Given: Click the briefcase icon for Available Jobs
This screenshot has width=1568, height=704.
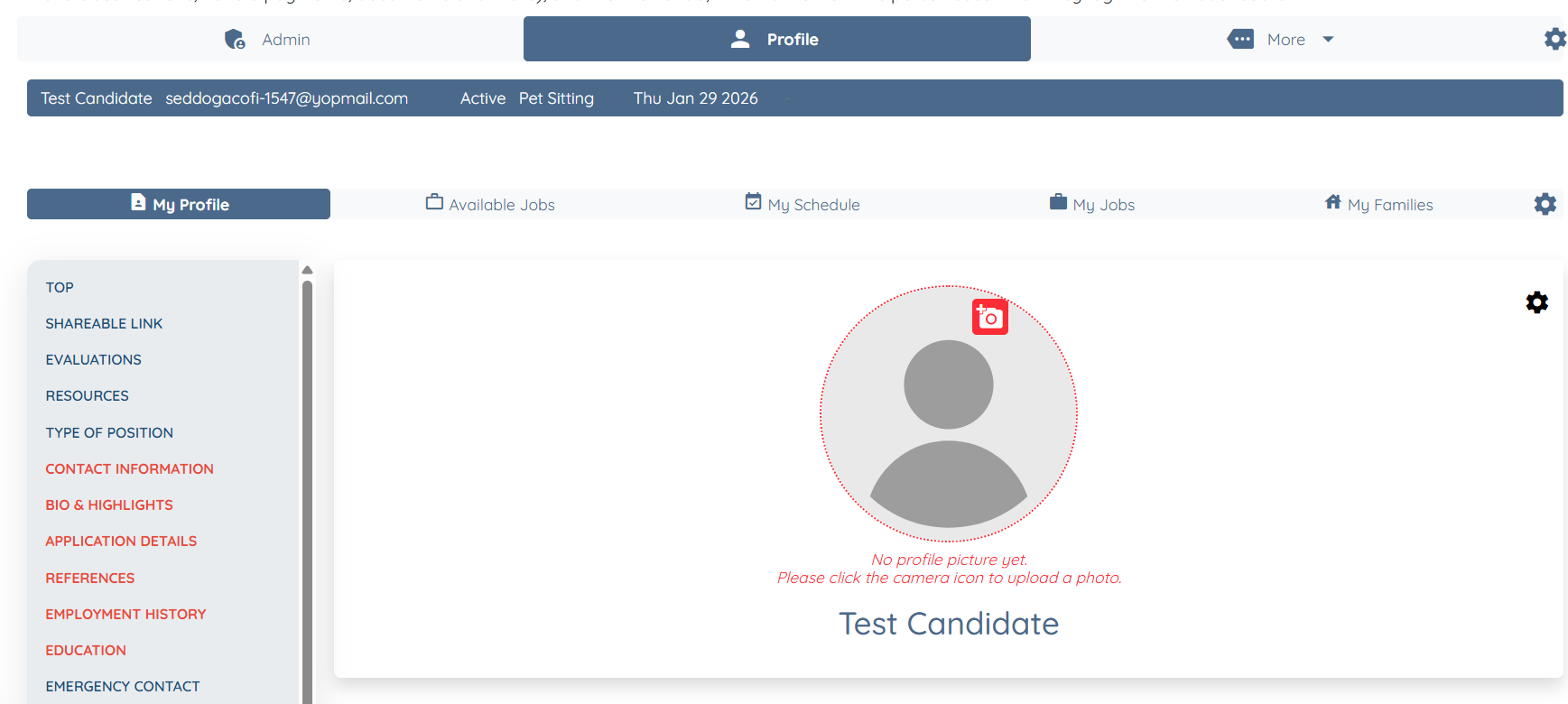Looking at the screenshot, I should pos(434,202).
